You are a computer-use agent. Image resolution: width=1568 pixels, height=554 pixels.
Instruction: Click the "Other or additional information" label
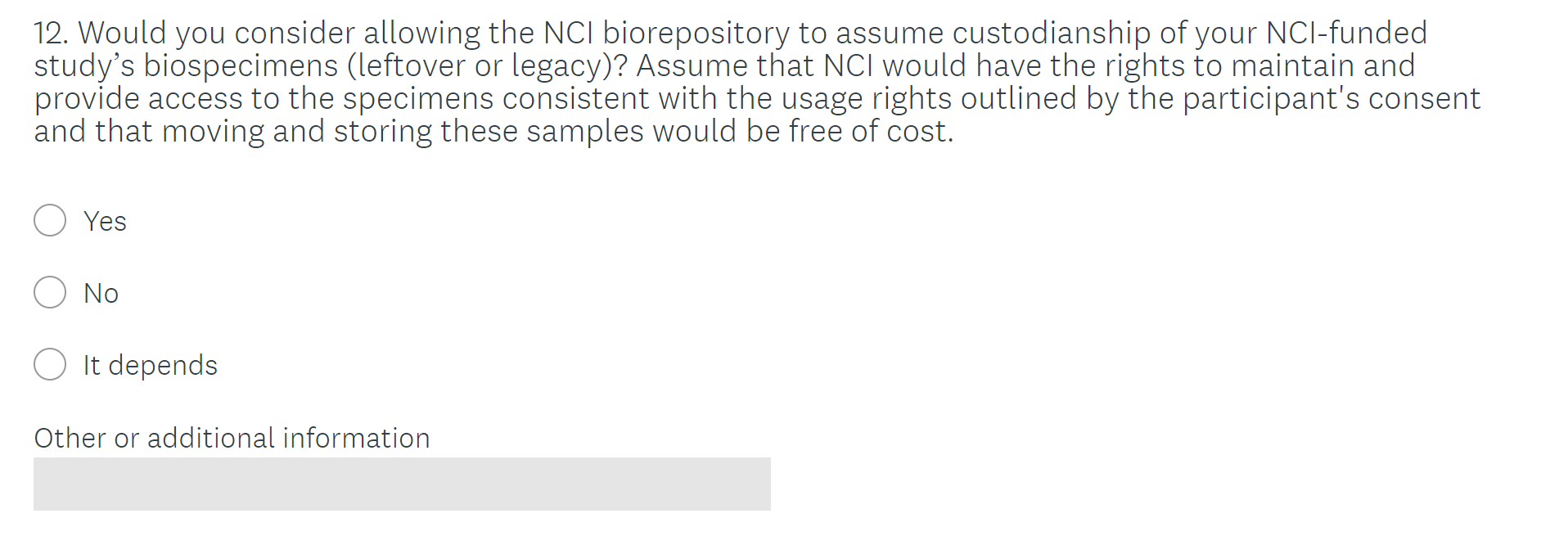point(232,438)
